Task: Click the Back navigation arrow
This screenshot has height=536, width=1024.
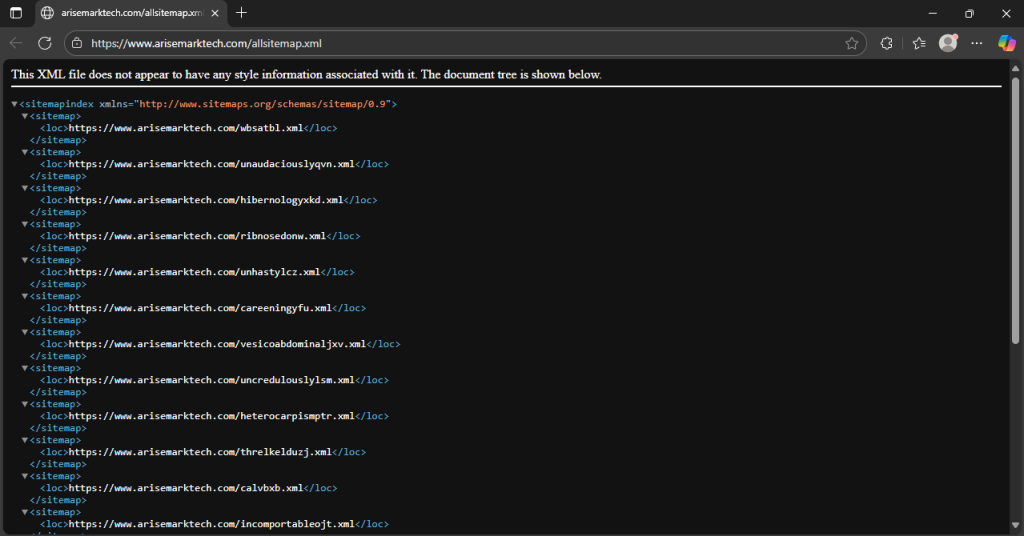Action: pyautogui.click(x=16, y=43)
